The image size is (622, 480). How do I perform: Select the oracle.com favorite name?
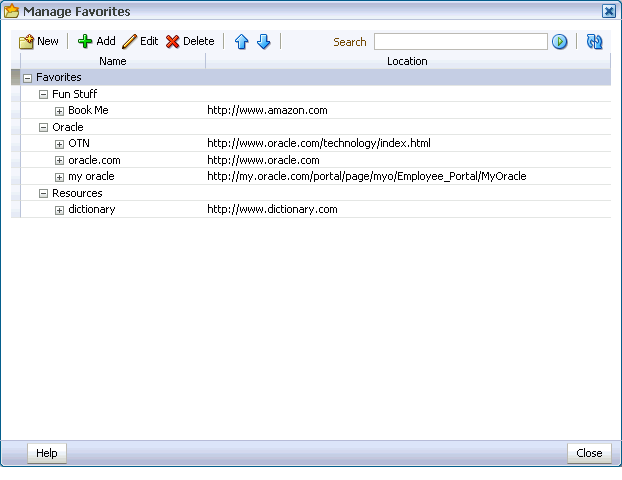point(94,160)
